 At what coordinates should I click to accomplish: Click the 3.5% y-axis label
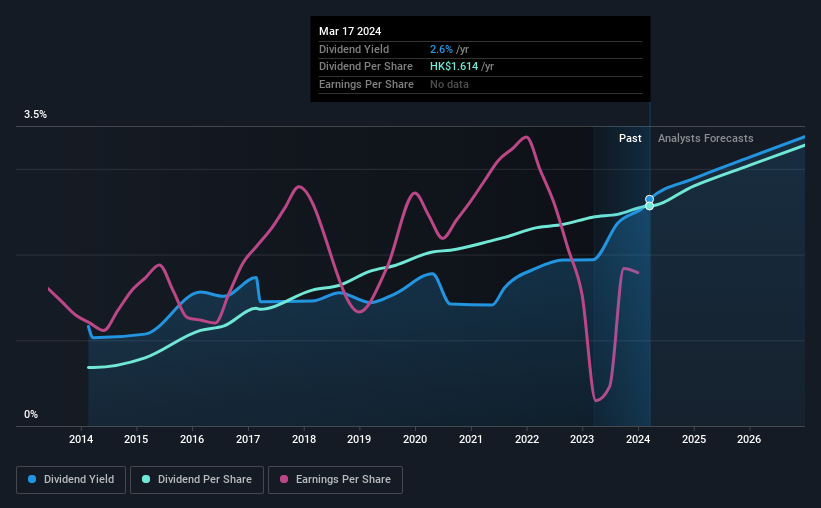pos(35,115)
